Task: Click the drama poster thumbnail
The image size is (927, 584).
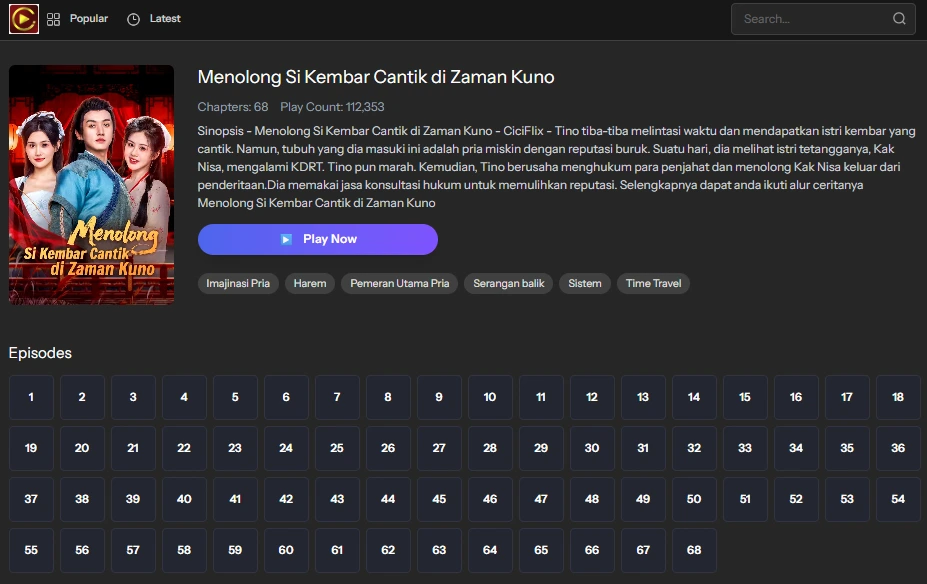Action: point(90,184)
